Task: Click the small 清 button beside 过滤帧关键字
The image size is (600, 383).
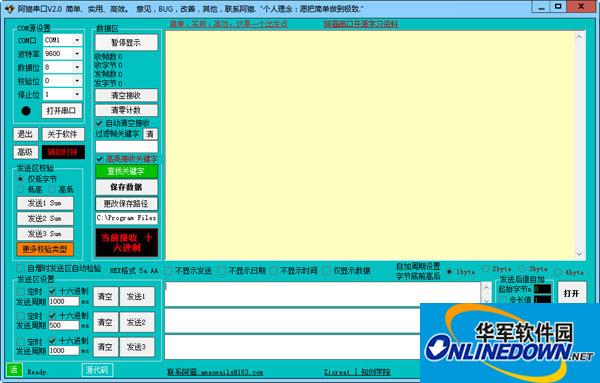Action: coord(150,134)
